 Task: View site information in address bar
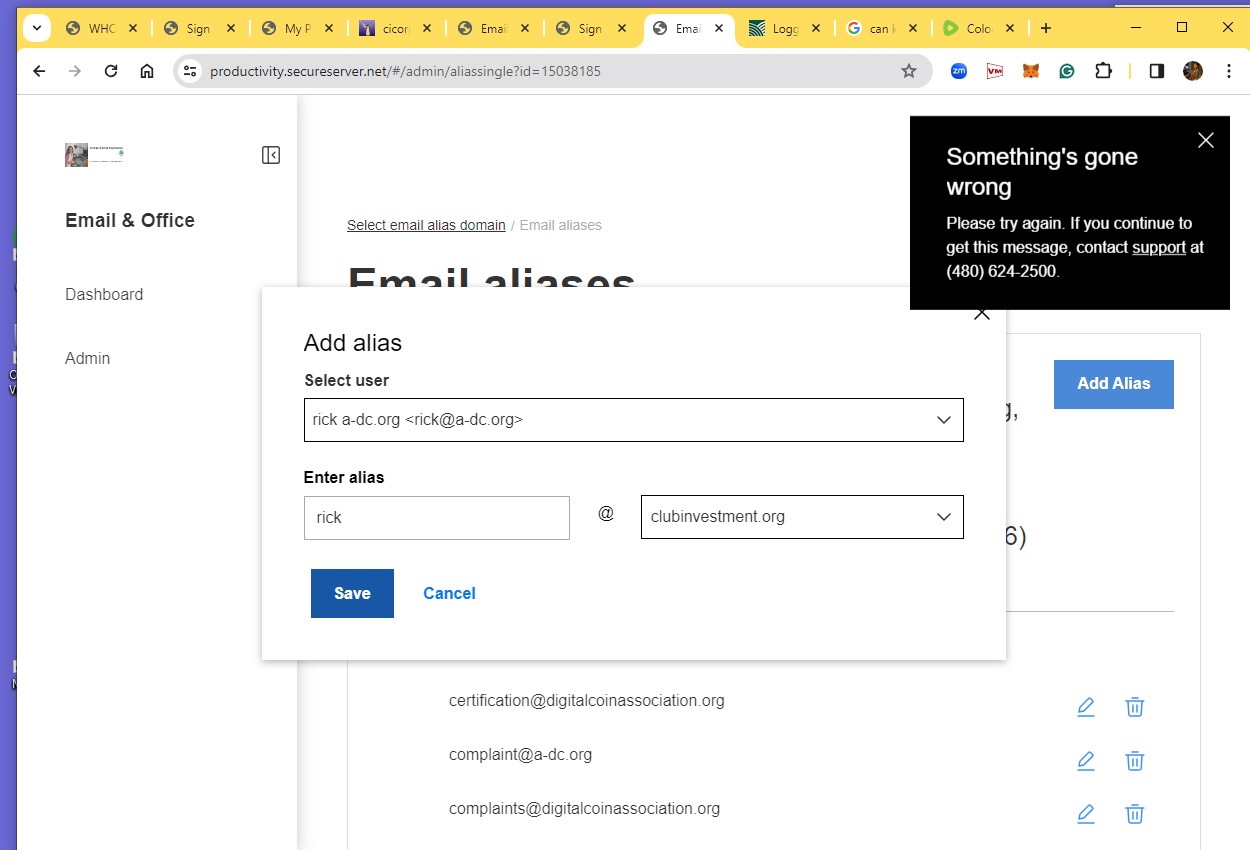191,71
